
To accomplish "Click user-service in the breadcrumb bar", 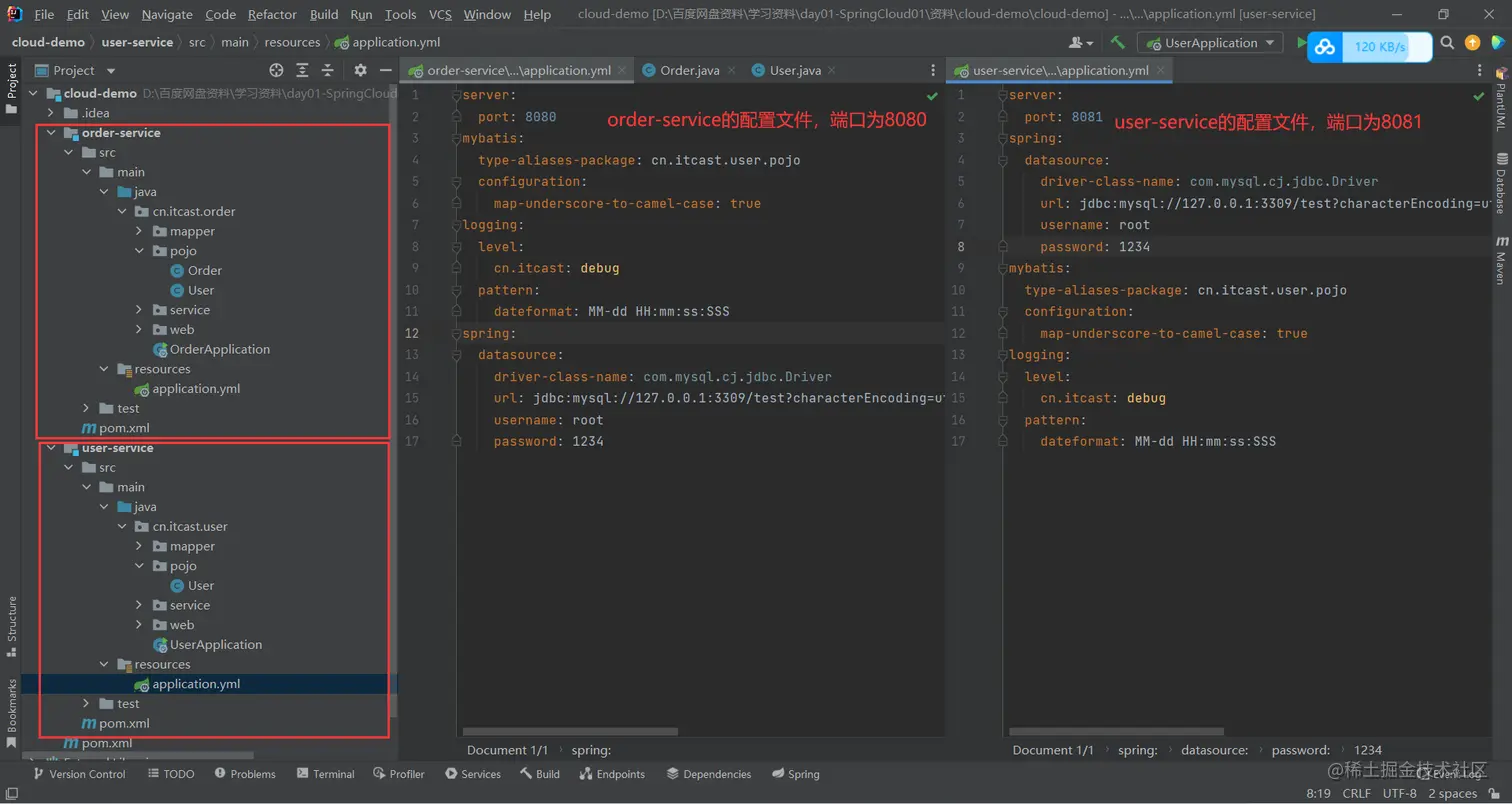I will (137, 42).
